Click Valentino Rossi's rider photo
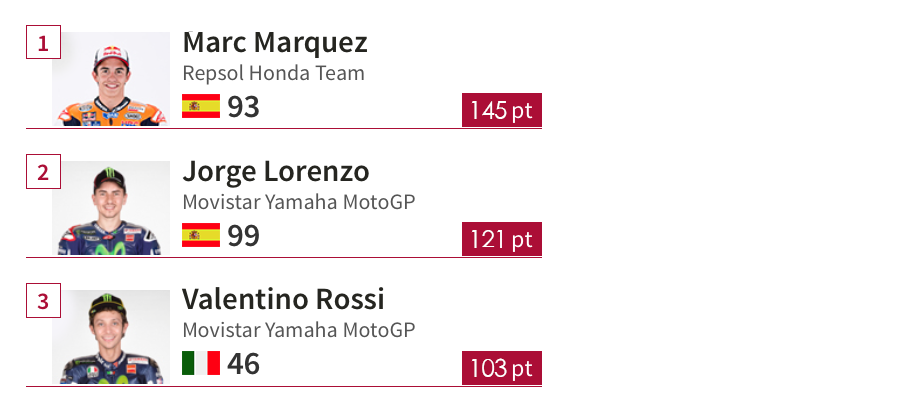Viewport: 900px width, 403px height. click(111, 337)
